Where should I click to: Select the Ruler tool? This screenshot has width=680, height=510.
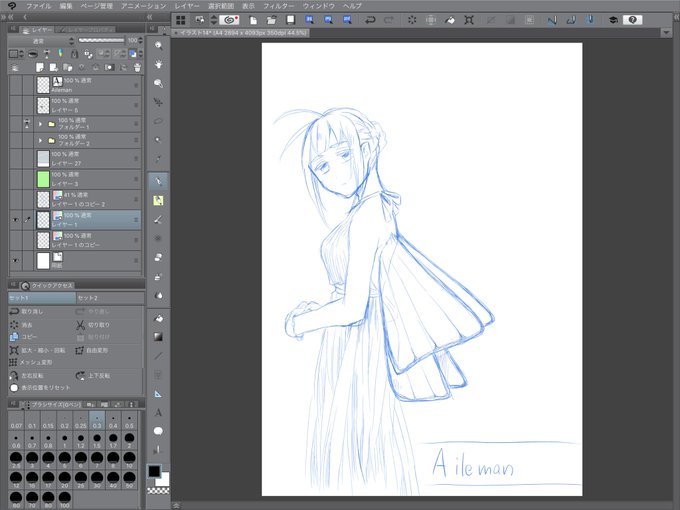coord(158,394)
